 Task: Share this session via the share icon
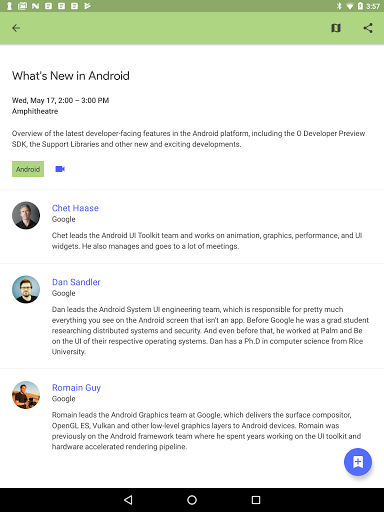click(x=368, y=28)
